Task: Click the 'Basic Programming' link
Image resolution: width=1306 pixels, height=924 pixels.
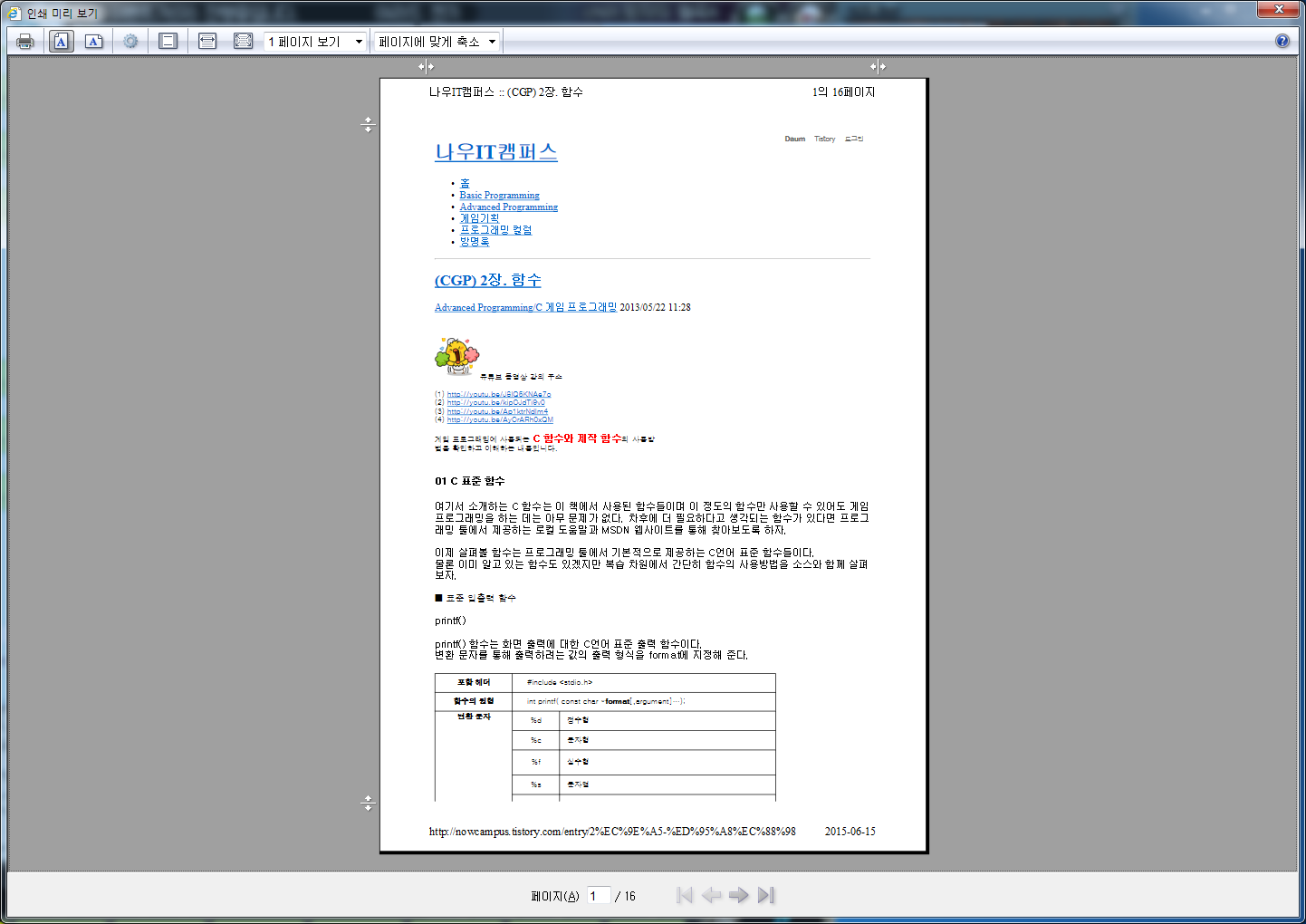Action: (x=499, y=195)
